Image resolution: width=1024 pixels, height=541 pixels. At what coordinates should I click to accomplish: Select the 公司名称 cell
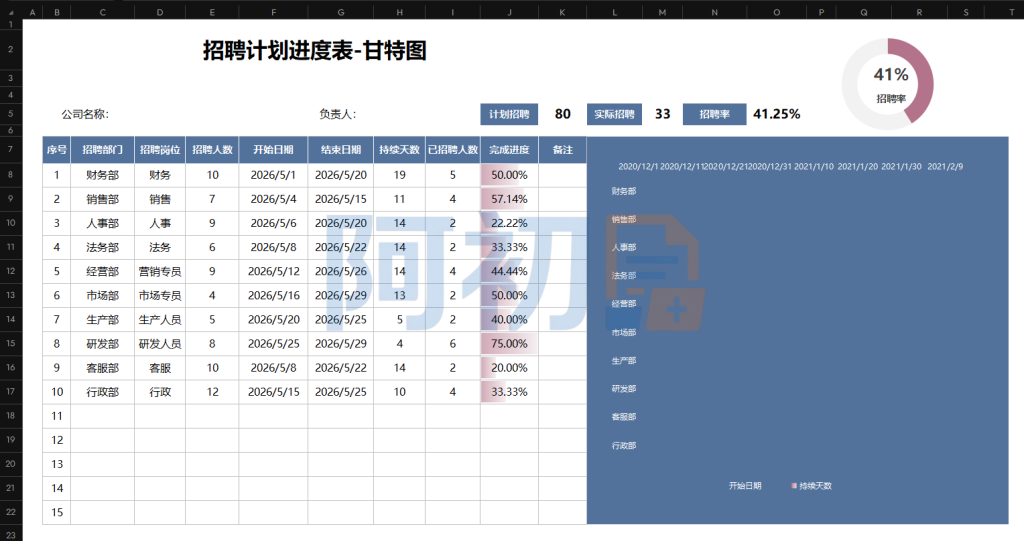point(86,114)
